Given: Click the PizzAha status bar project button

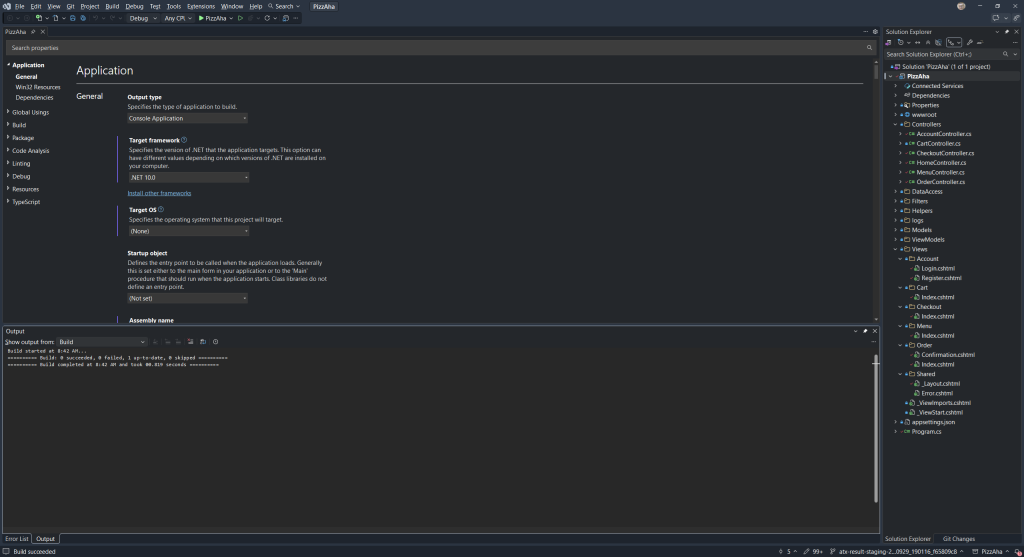Looking at the screenshot, I should coord(991,552).
